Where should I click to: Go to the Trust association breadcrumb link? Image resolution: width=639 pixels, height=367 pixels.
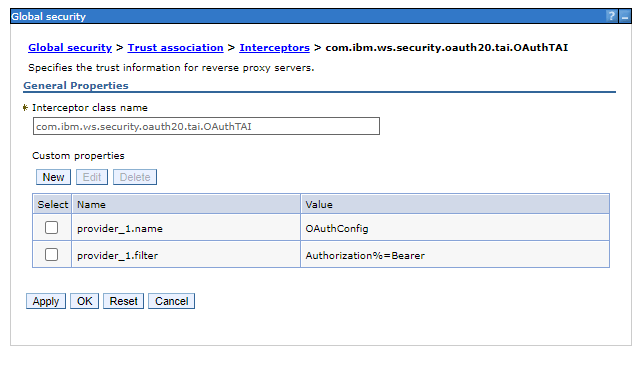(175, 48)
